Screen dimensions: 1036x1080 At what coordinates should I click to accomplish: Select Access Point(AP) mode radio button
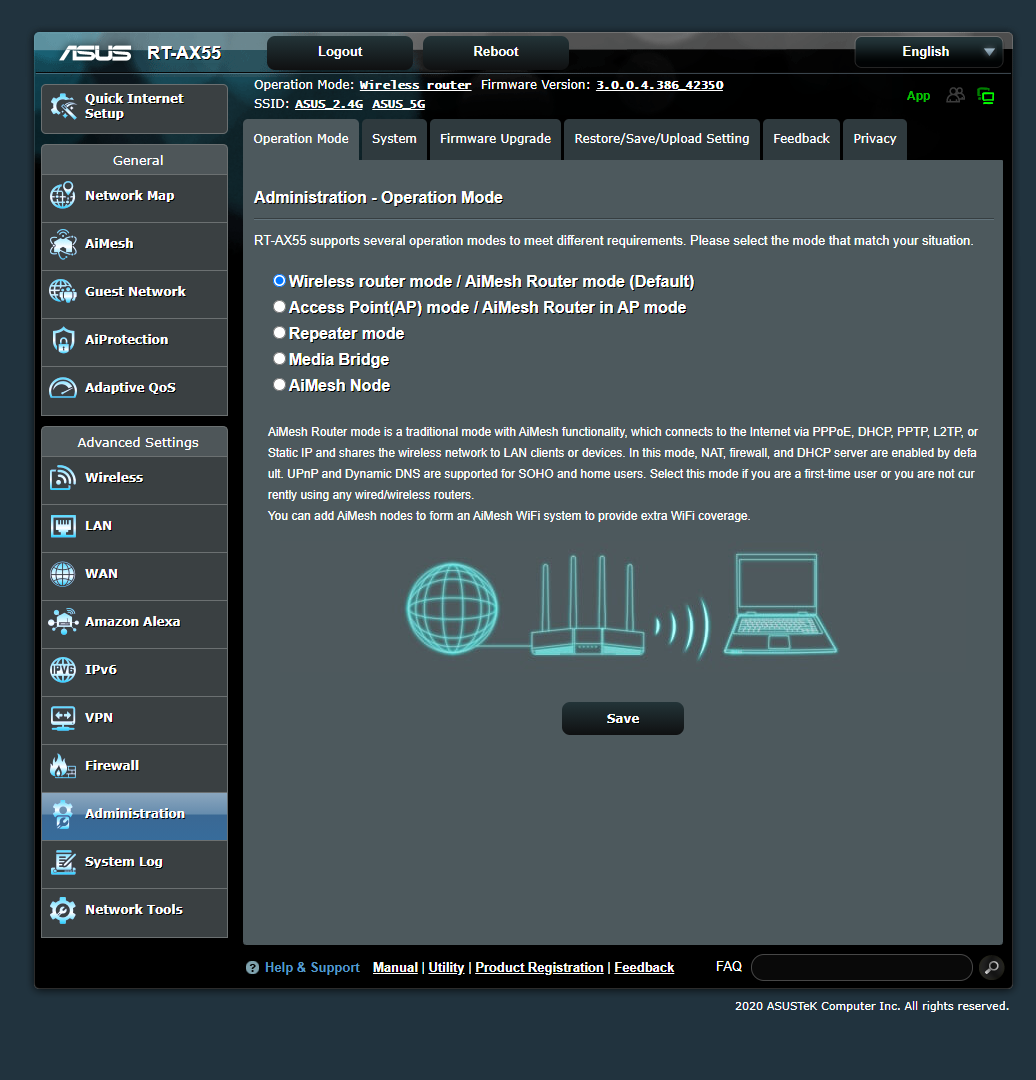[x=279, y=307]
